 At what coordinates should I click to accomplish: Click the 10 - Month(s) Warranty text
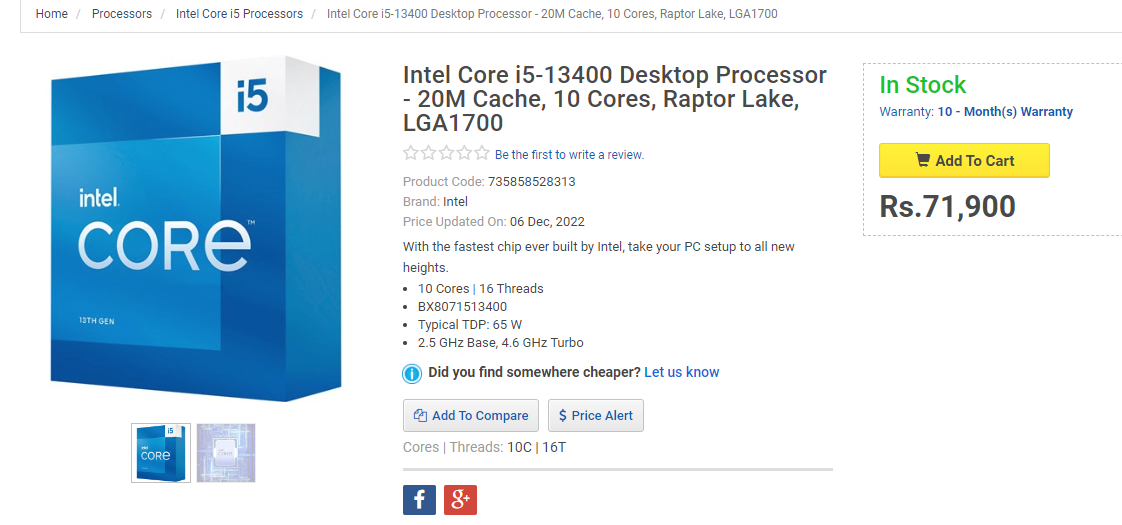pos(1005,112)
